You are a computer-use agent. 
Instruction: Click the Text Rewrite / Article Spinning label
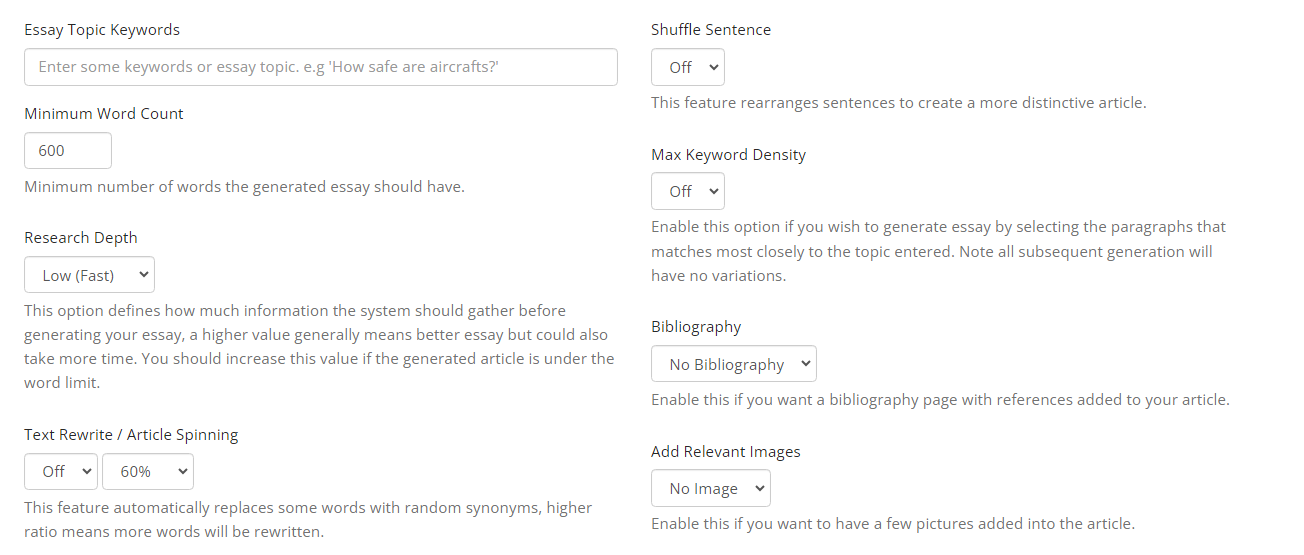[131, 435]
